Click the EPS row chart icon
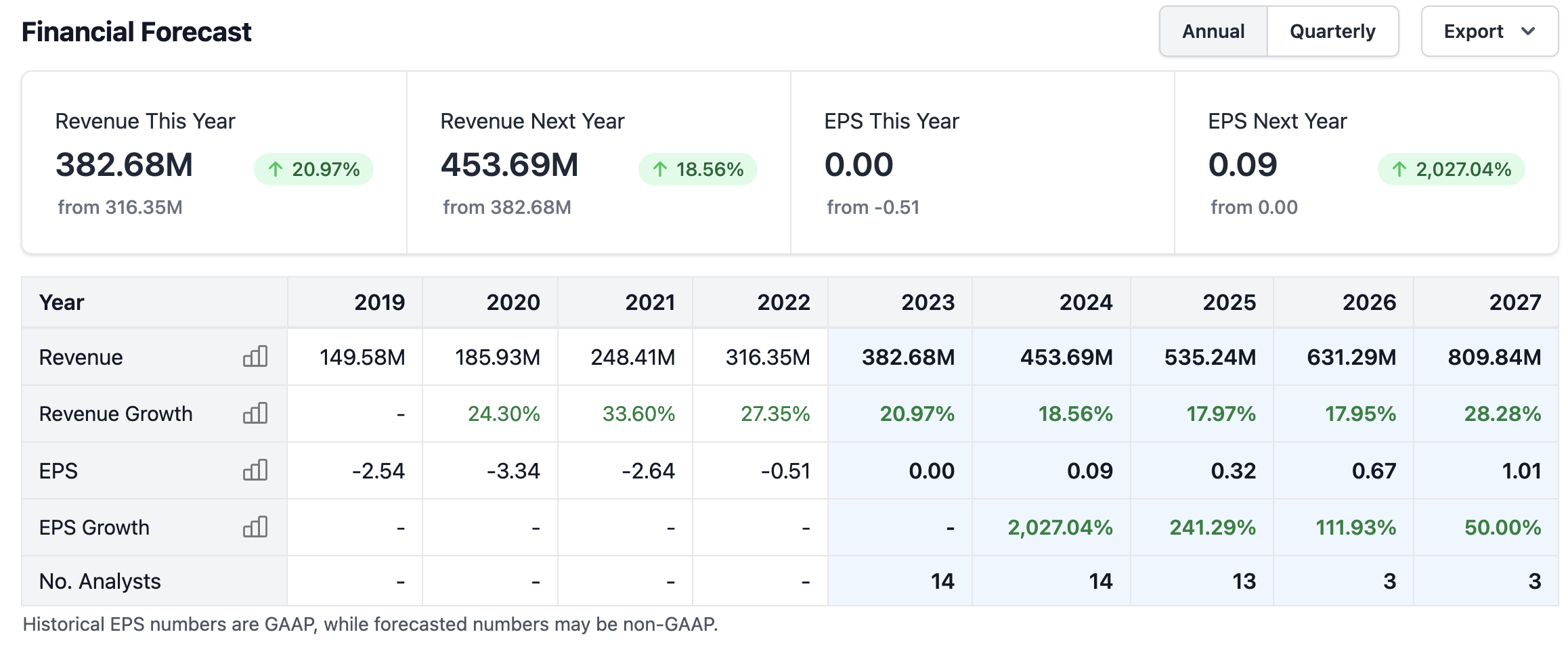The height and width of the screenshot is (647, 1568). tap(255, 470)
